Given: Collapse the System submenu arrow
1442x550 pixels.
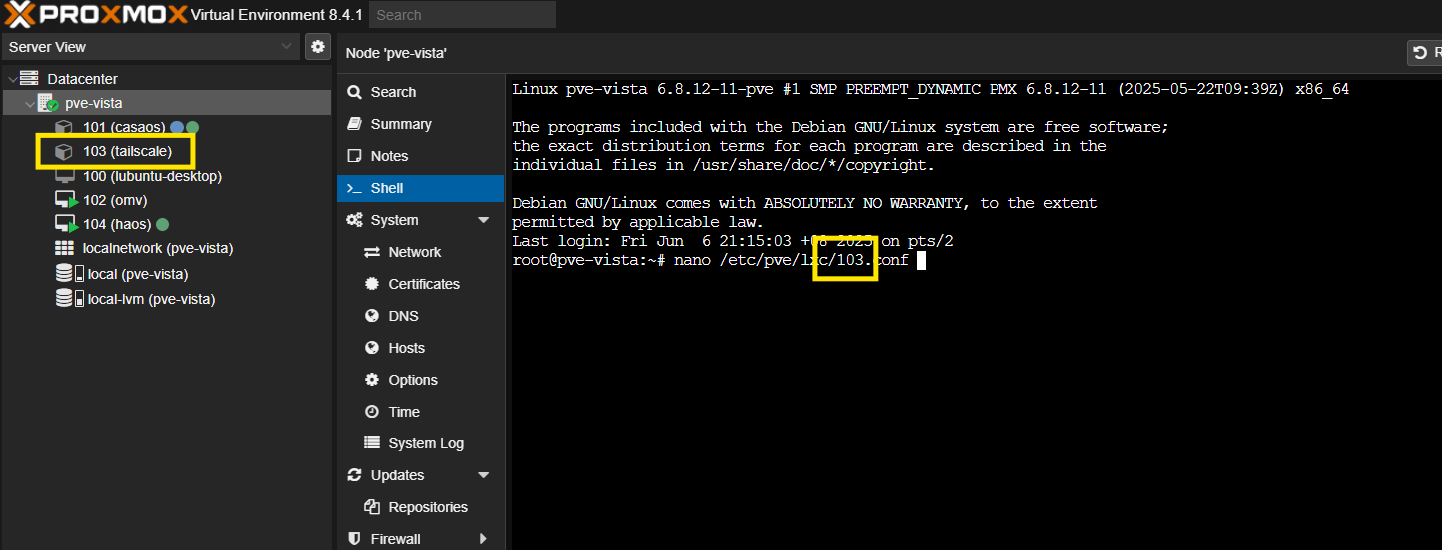Looking at the screenshot, I should [484, 220].
